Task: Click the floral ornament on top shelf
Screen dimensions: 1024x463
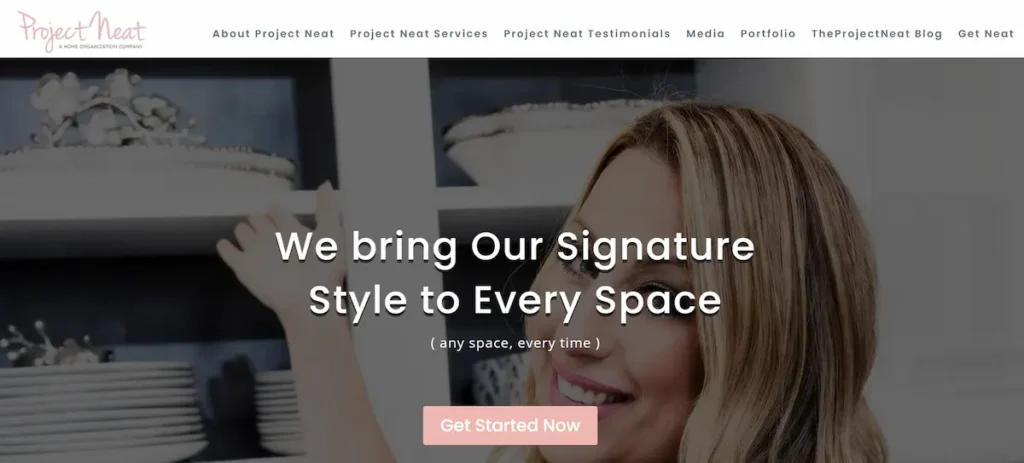Action: pos(114,108)
